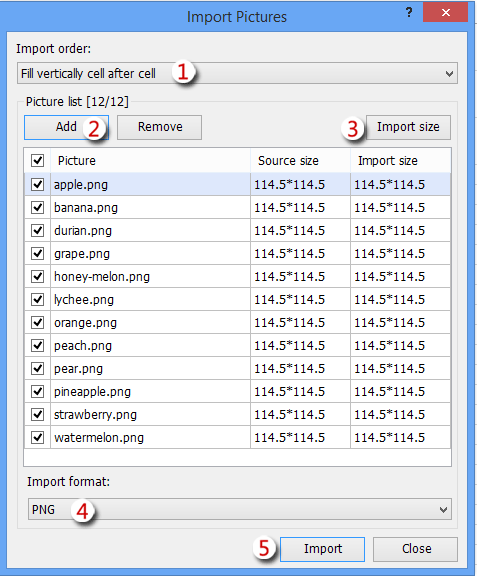Uncheck the strawberry.png checkbox
The width and height of the screenshot is (477, 576).
pyautogui.click(x=37, y=414)
